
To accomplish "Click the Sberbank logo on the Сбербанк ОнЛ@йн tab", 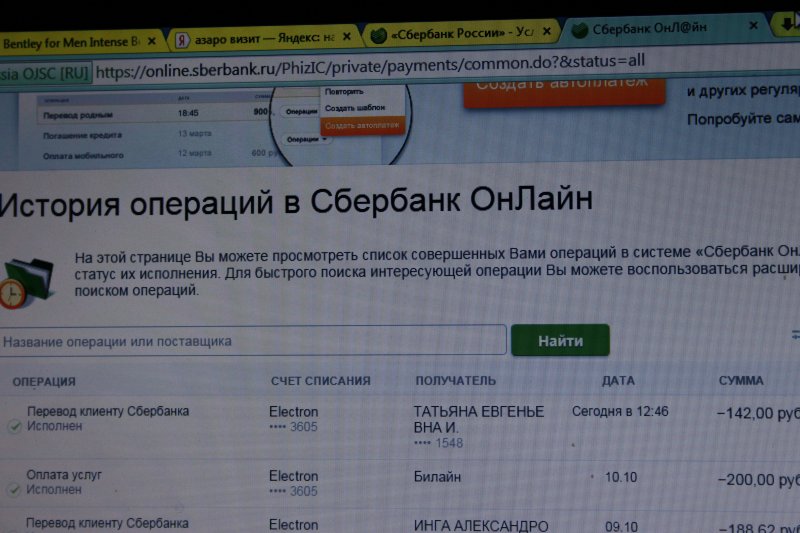I will click(579, 31).
